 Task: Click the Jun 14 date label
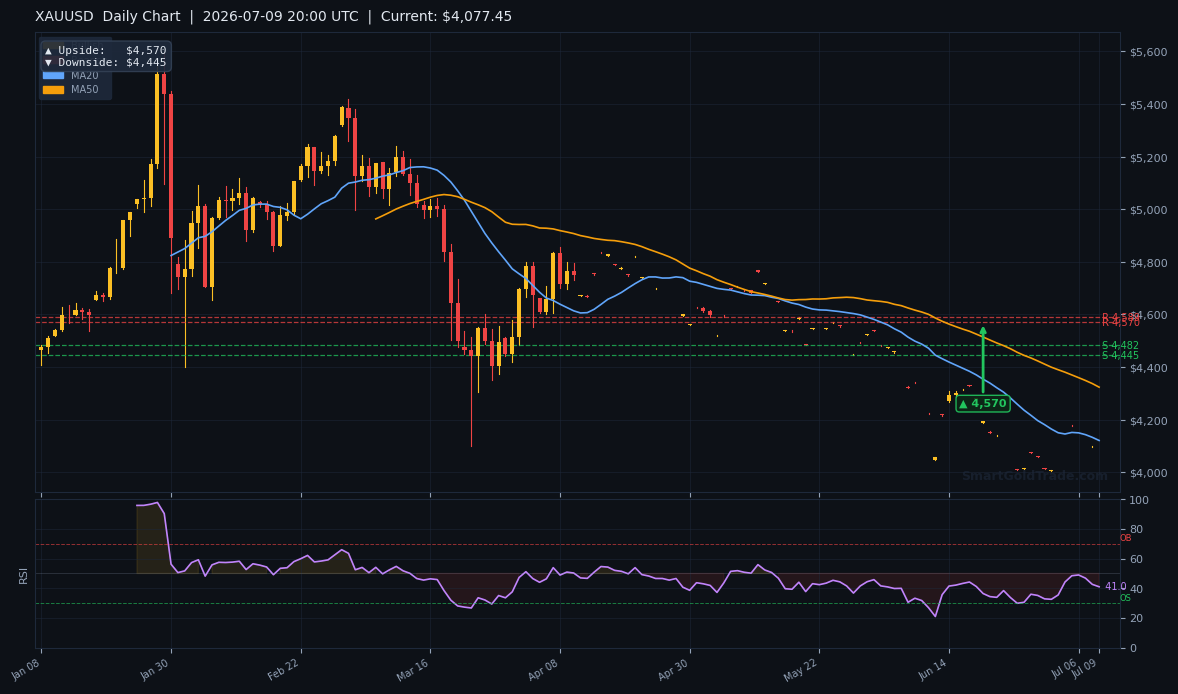[932, 669]
